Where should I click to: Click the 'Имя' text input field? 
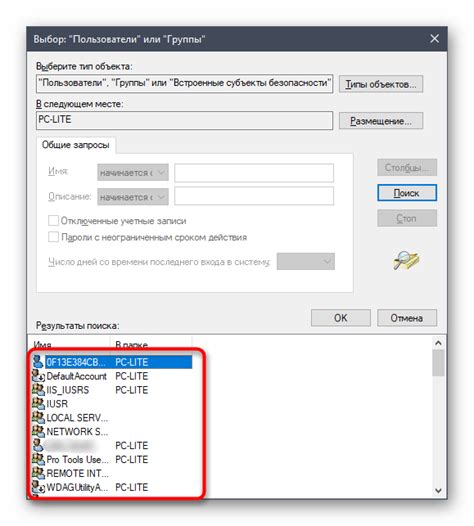click(x=254, y=173)
